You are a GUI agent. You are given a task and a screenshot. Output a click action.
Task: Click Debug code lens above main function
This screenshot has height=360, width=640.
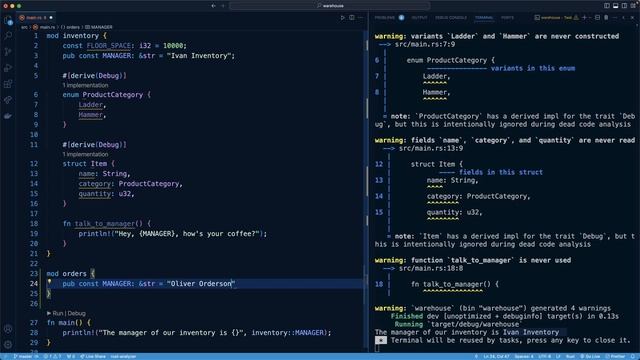click(x=76, y=313)
